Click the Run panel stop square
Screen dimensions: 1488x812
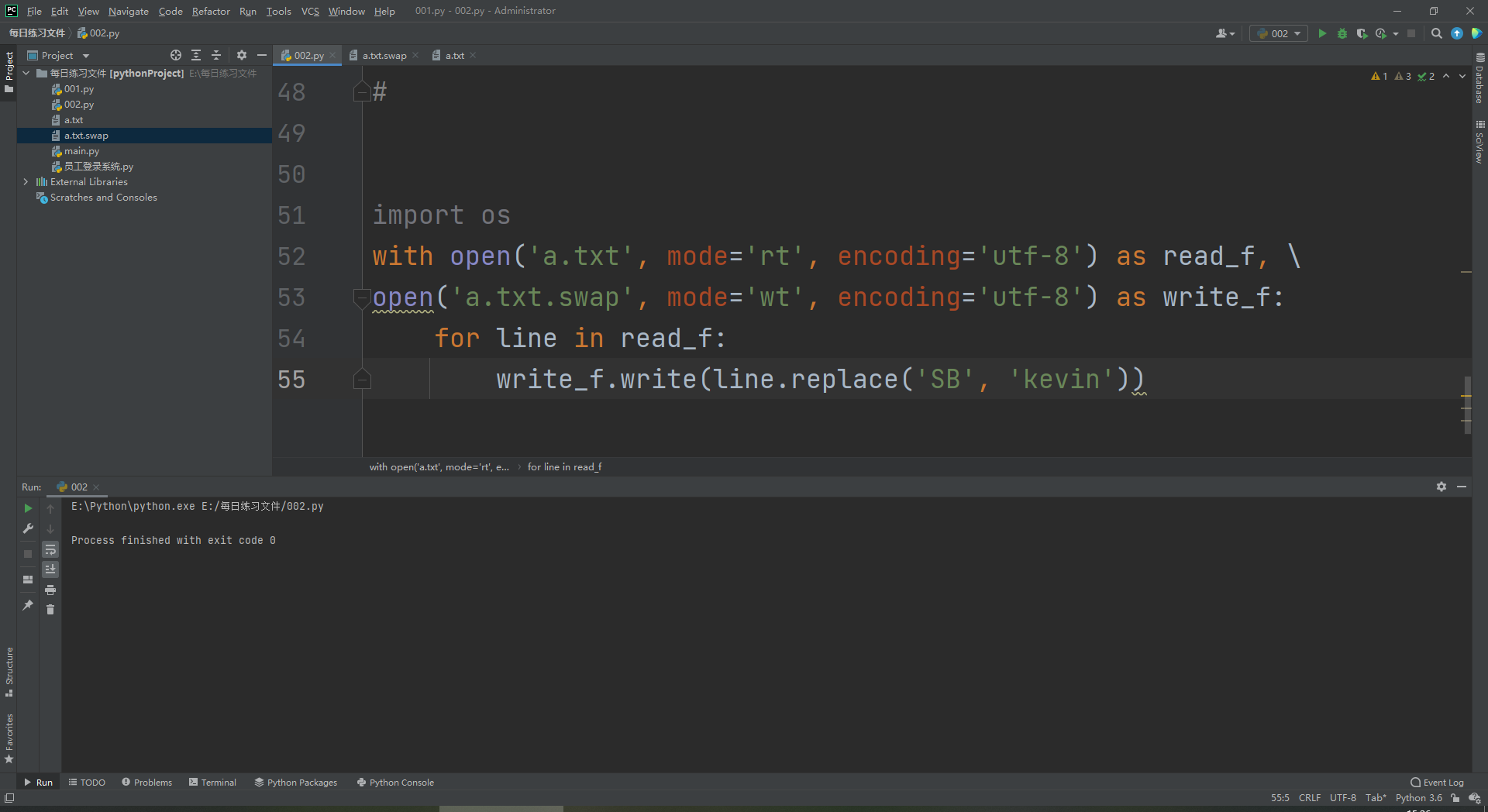pos(28,553)
